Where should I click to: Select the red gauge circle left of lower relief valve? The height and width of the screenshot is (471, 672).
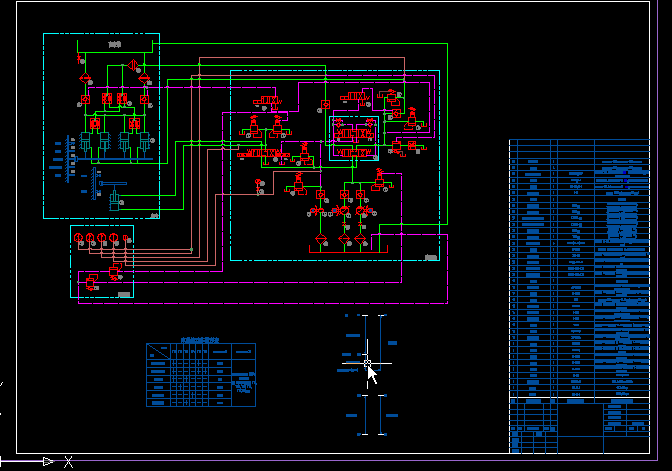coord(258,183)
